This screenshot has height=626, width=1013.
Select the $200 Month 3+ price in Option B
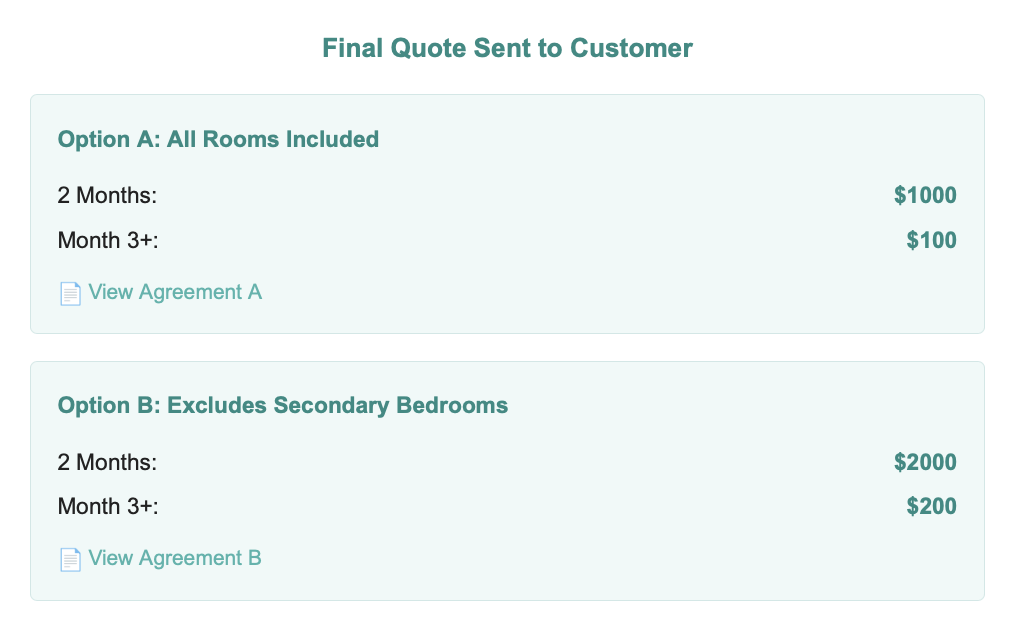[931, 506]
